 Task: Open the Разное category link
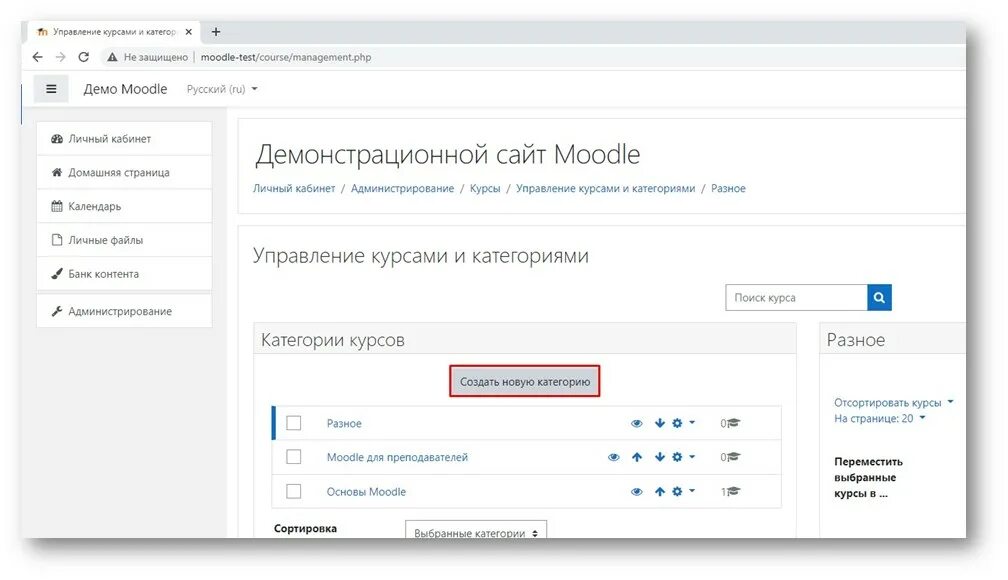pos(344,423)
